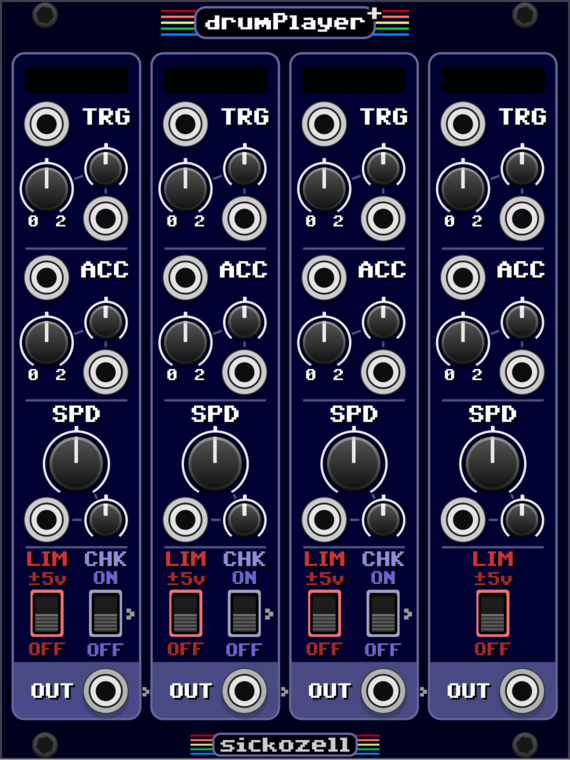Viewport: 570px width, 760px height.
Task: Click the SPD CV input jack on channel 2
Action: click(x=185, y=520)
